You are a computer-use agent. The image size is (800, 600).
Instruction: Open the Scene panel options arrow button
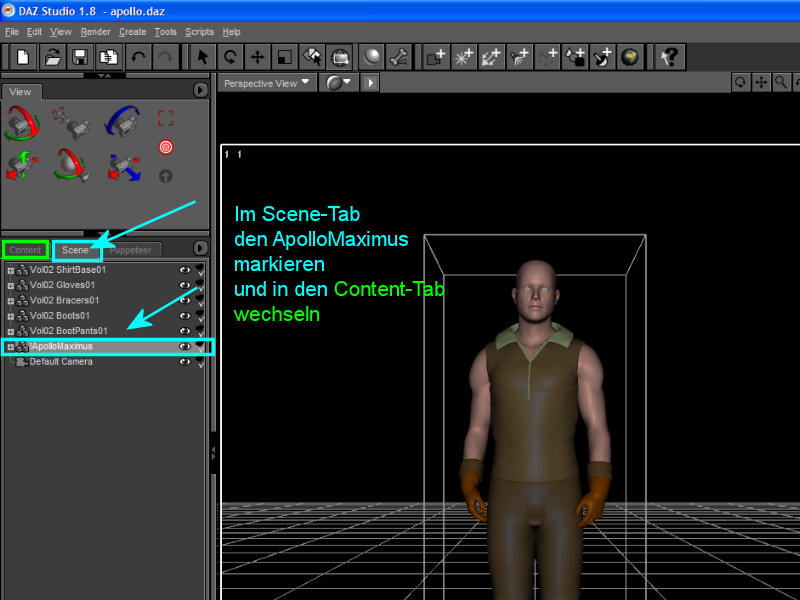200,248
